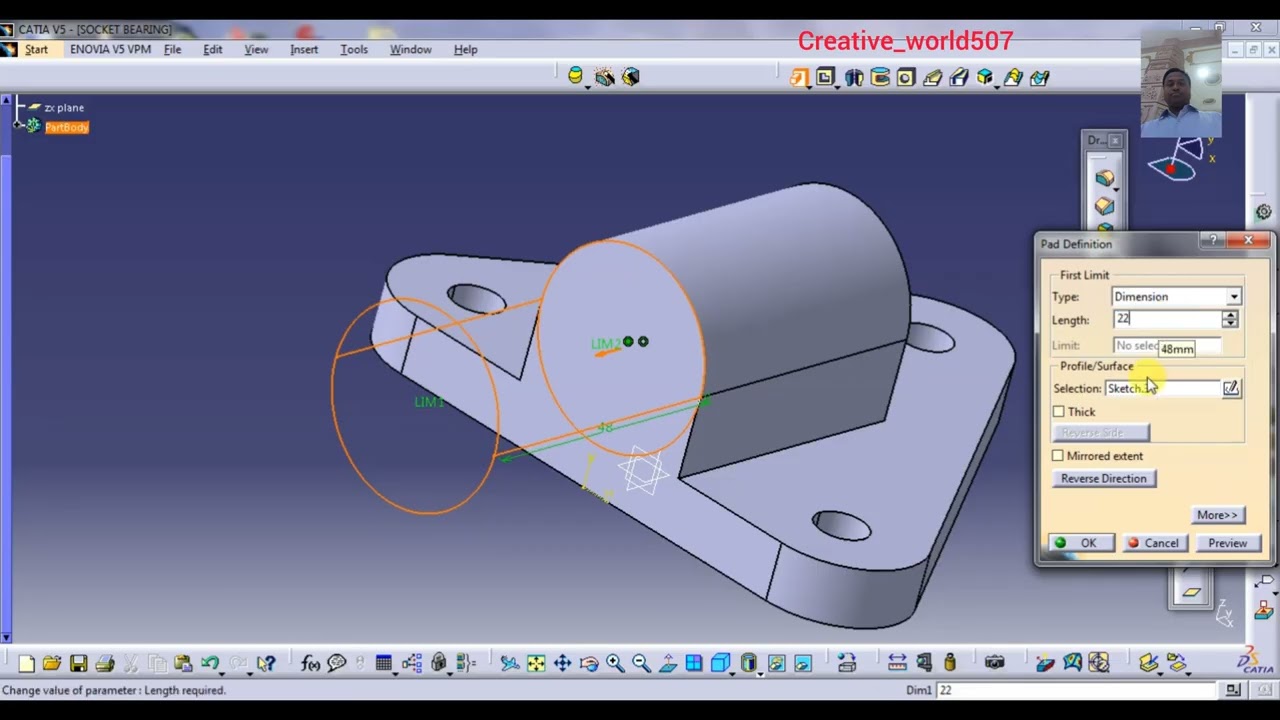
Task: Open the Insert menu
Action: point(304,49)
